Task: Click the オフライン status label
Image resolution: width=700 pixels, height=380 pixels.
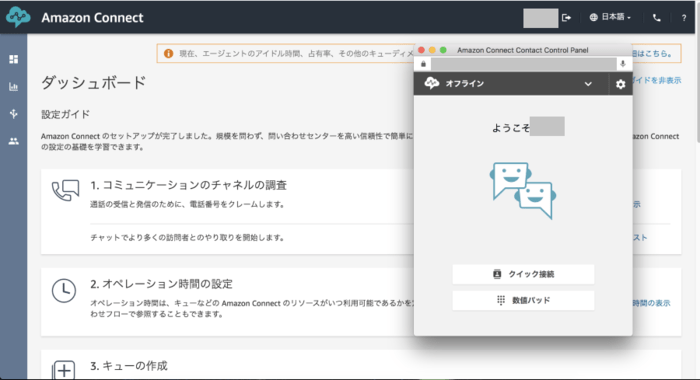Action: pyautogui.click(x=464, y=84)
